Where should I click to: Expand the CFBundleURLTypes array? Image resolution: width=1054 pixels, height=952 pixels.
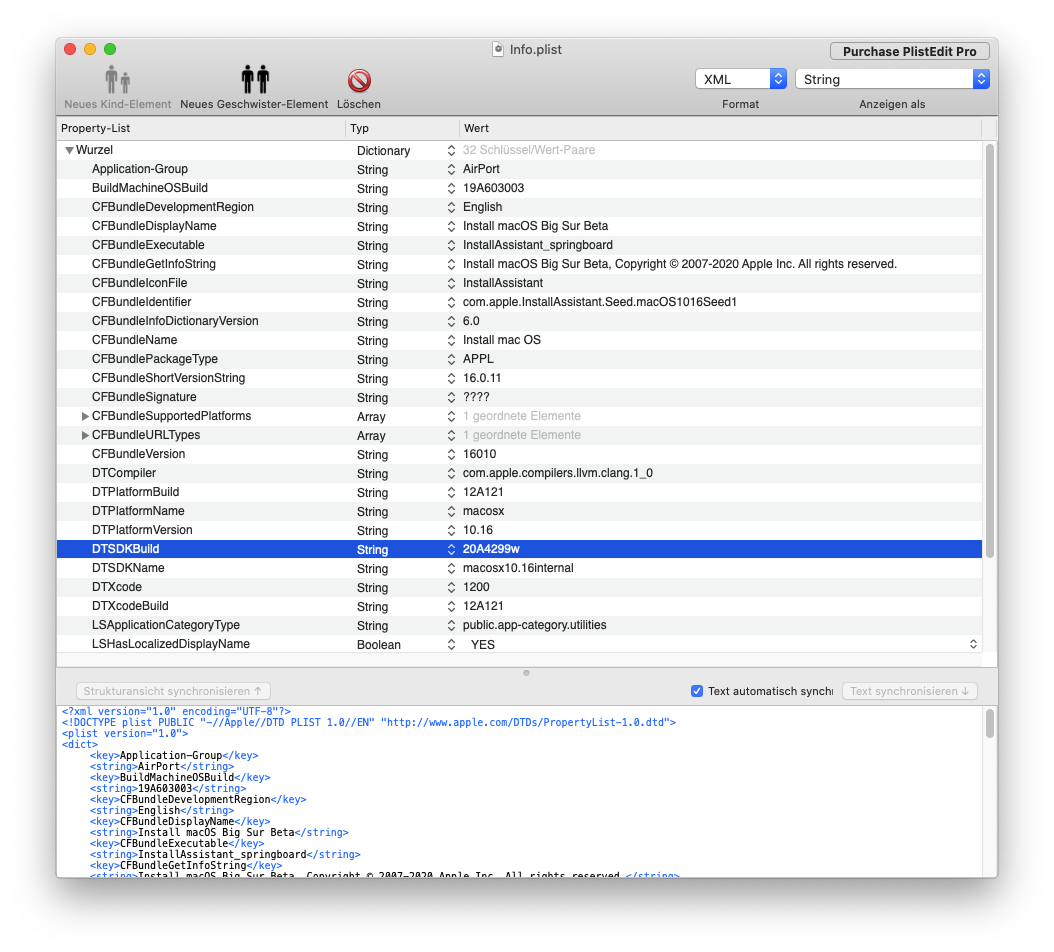pos(85,435)
